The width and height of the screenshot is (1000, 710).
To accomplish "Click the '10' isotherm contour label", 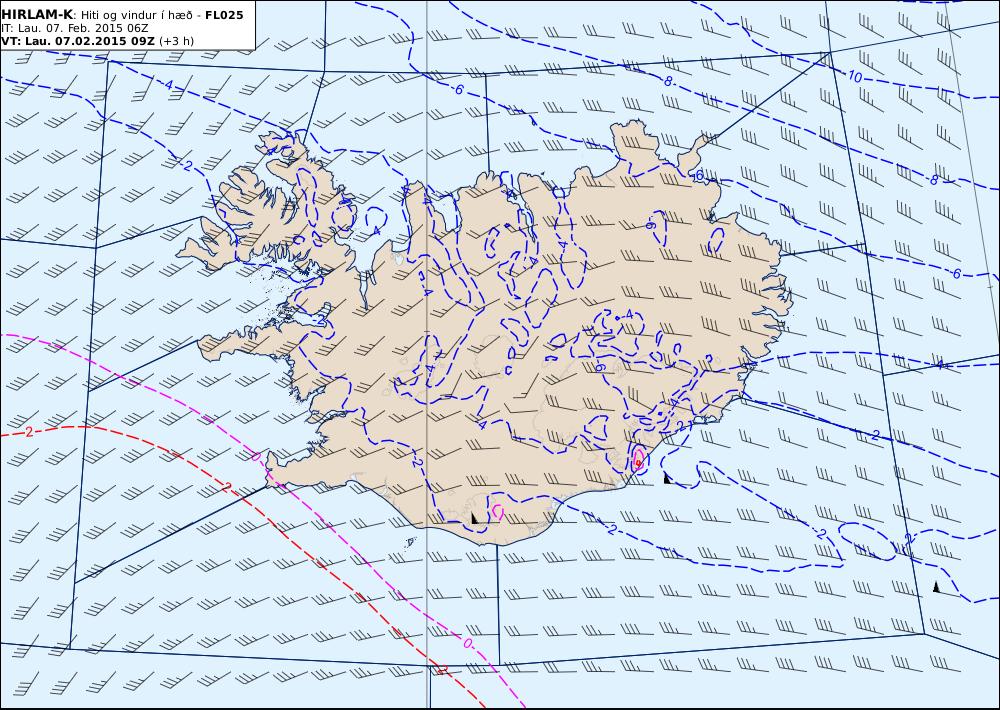I will click(x=855, y=78).
